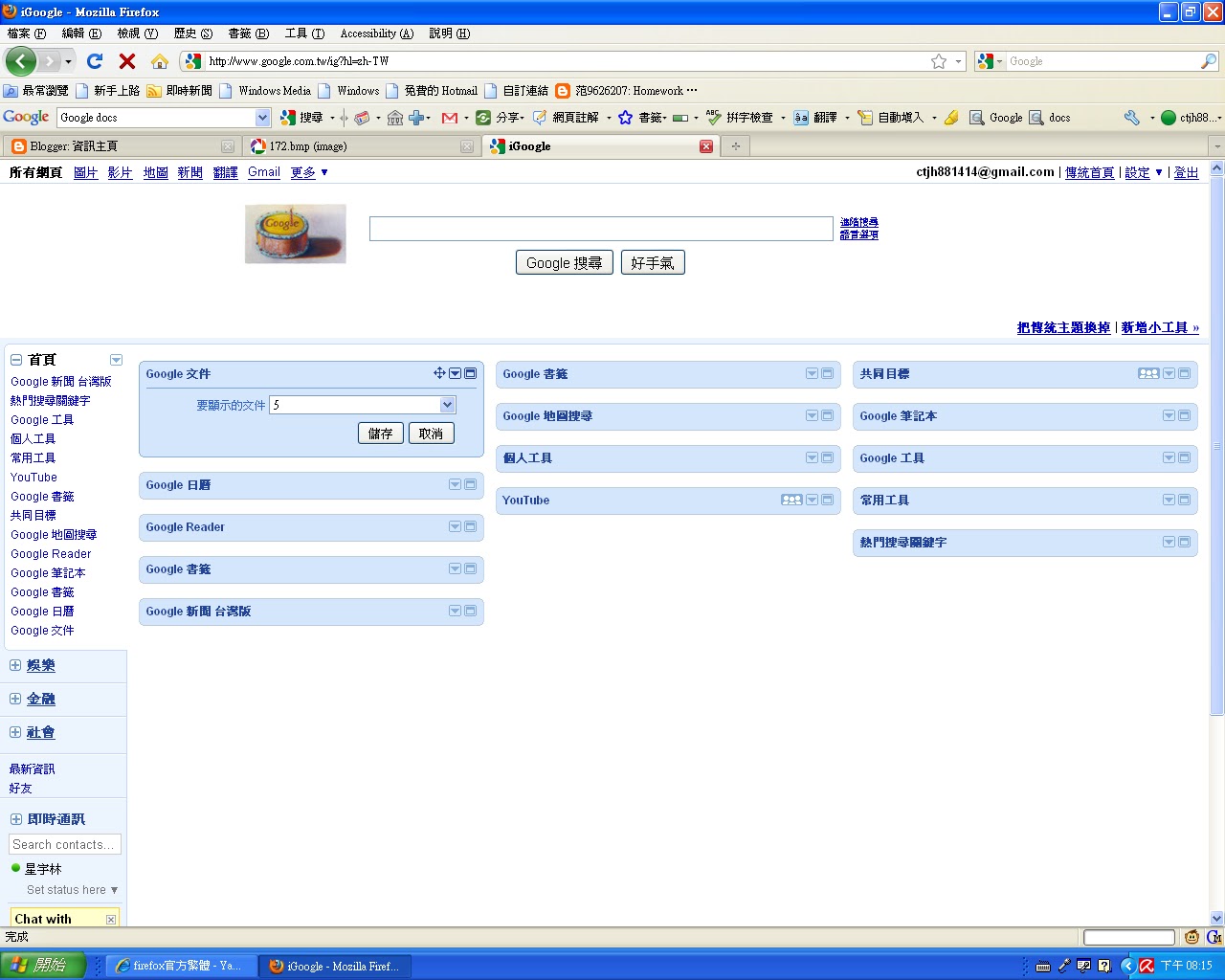Collapse the 首頁 section in sidebar

(x=16, y=360)
